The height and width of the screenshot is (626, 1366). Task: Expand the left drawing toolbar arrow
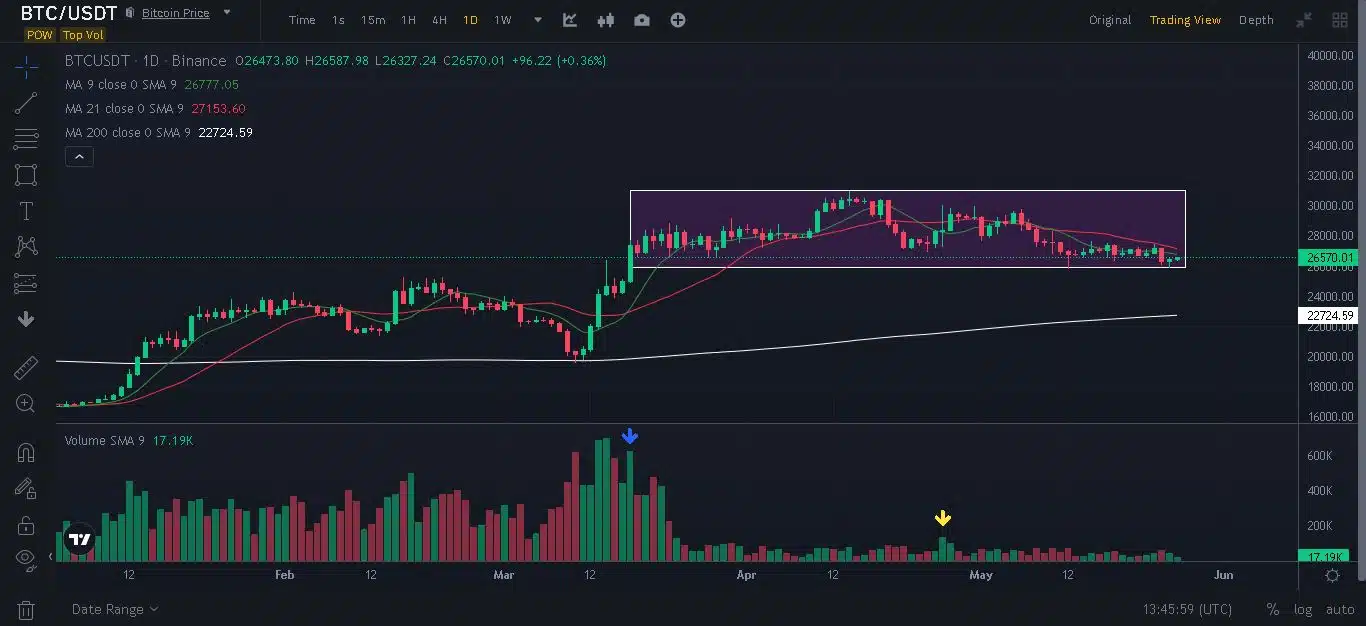click(51, 558)
